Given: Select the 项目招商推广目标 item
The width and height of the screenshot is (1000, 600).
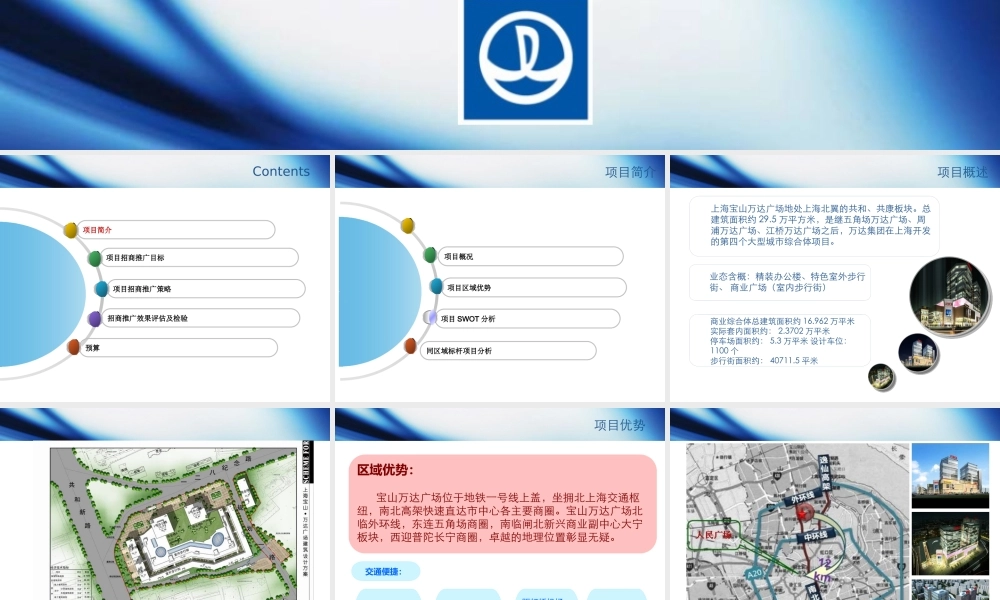Looking at the screenshot, I should (200, 258).
